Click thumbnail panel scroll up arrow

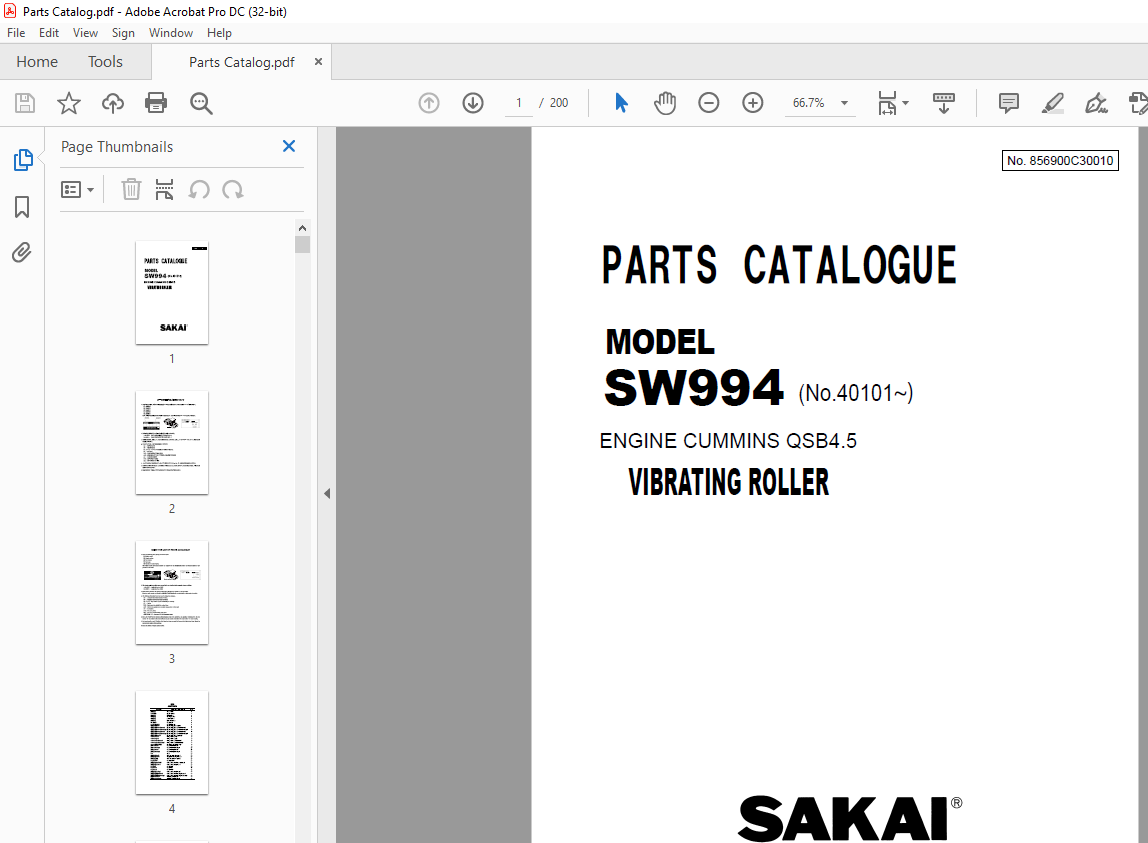click(x=302, y=228)
